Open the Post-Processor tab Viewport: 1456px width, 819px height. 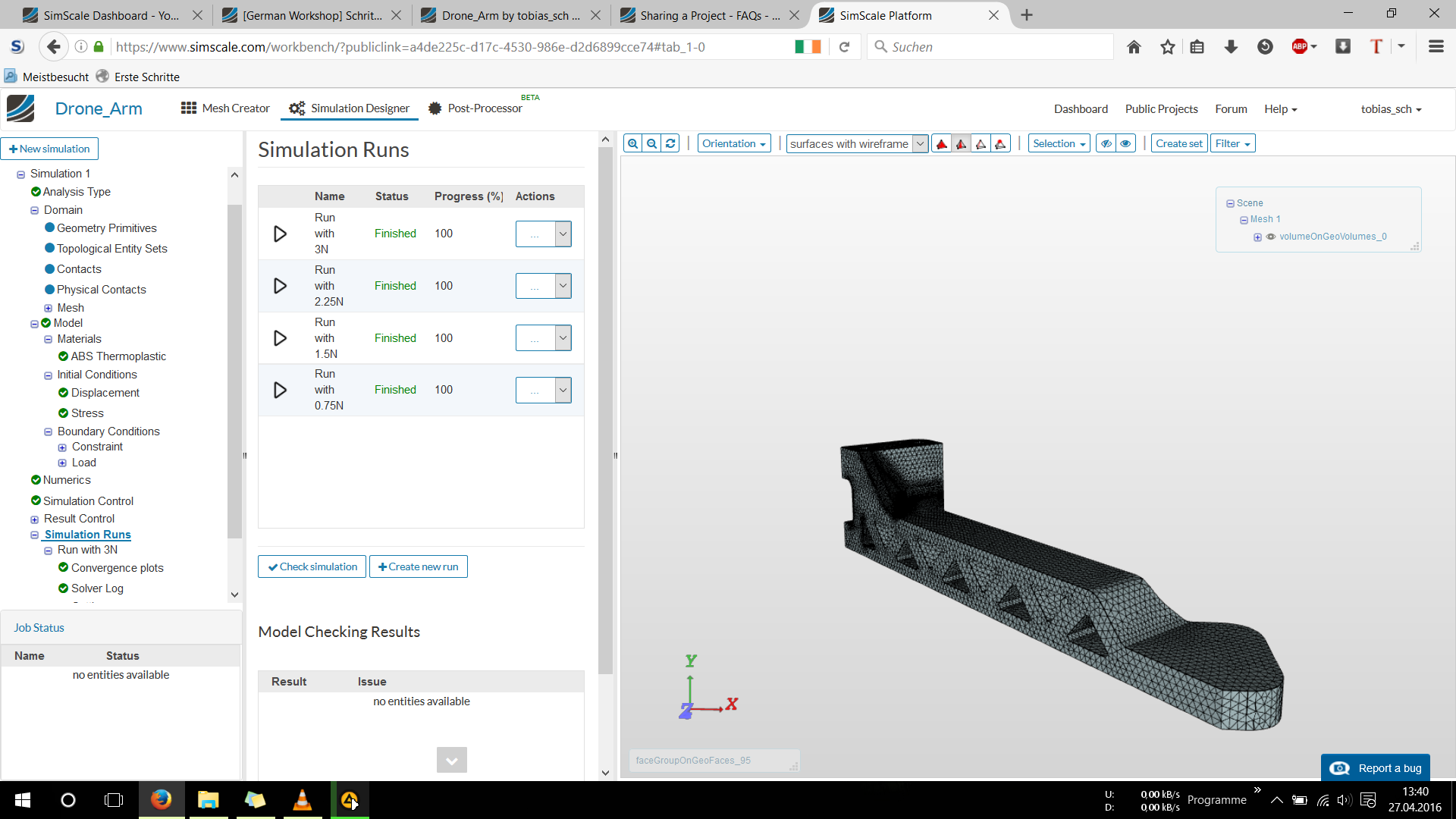click(x=475, y=108)
